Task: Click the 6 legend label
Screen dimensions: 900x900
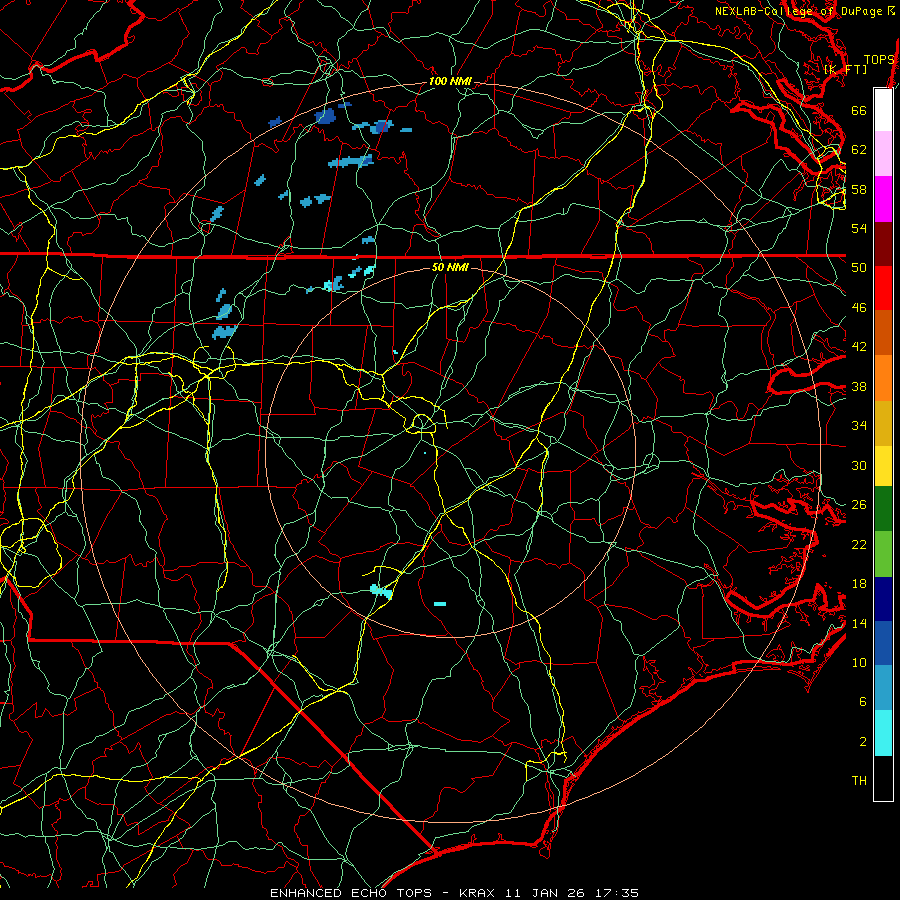Action: point(863,702)
